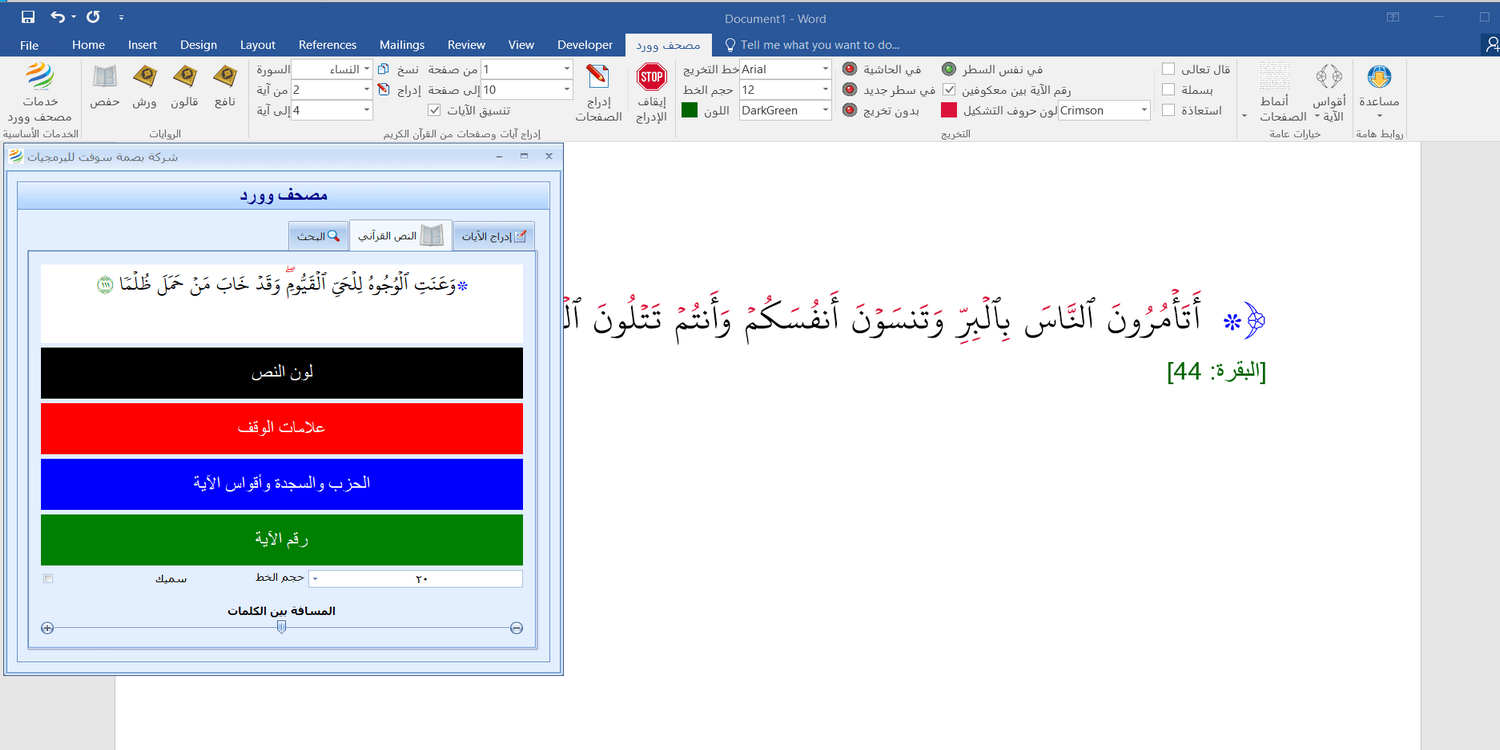Viewport: 1500px width, 750px height.
Task: Switch to the Developer ribbon tab
Action: [x=585, y=45]
